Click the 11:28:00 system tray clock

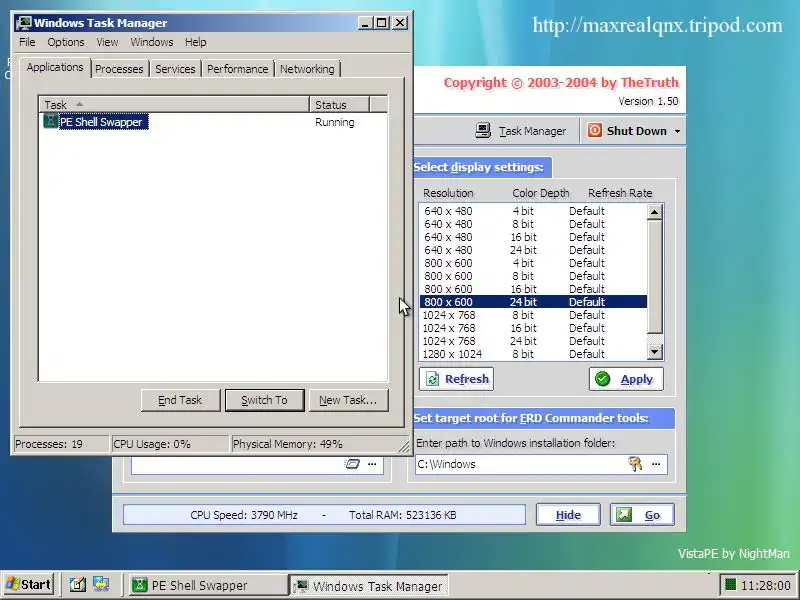tap(765, 585)
